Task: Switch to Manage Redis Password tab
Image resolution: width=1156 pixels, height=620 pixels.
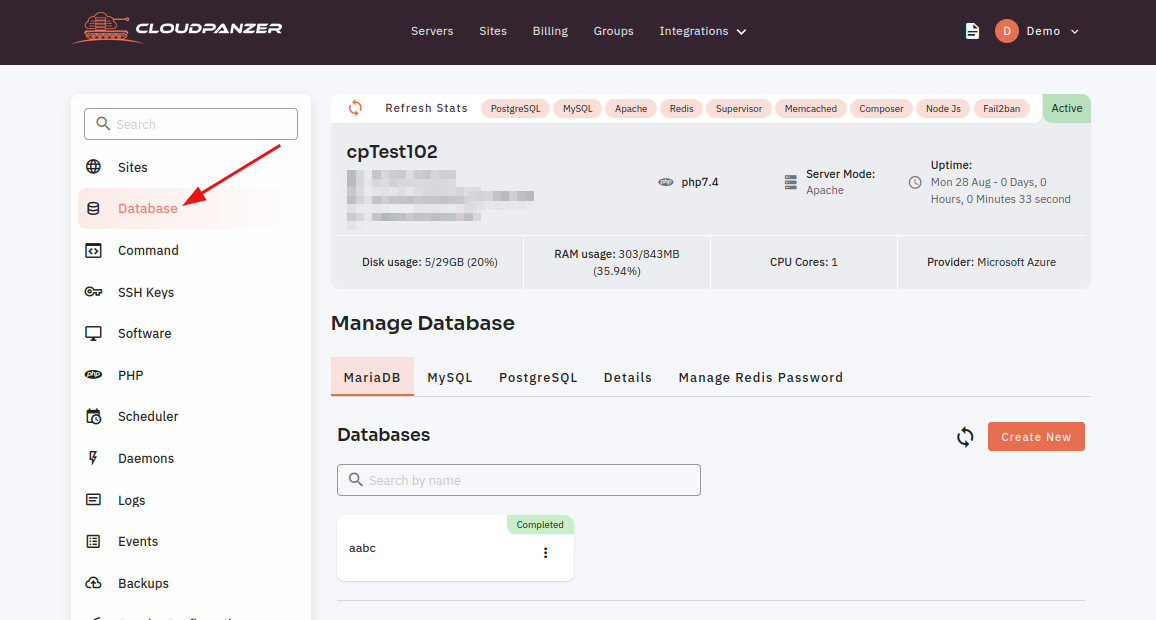Action: pyautogui.click(x=761, y=377)
